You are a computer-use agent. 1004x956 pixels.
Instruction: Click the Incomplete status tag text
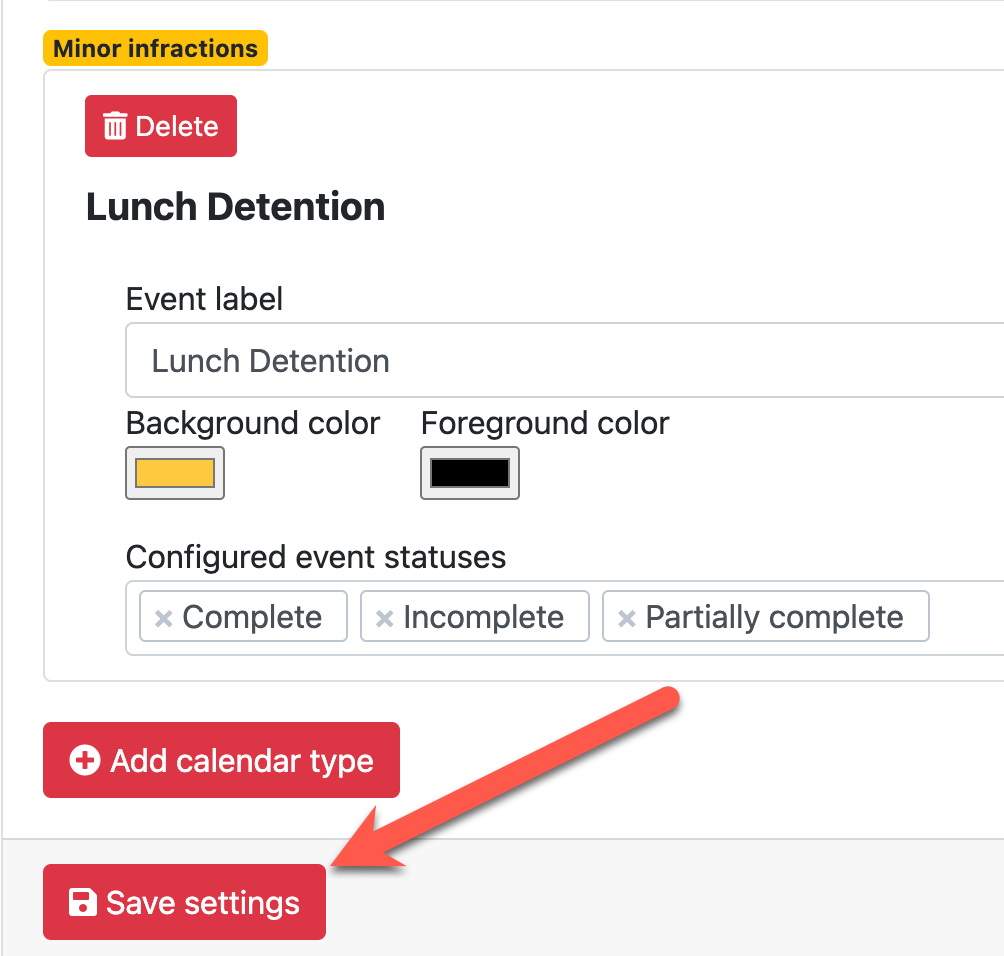click(483, 618)
